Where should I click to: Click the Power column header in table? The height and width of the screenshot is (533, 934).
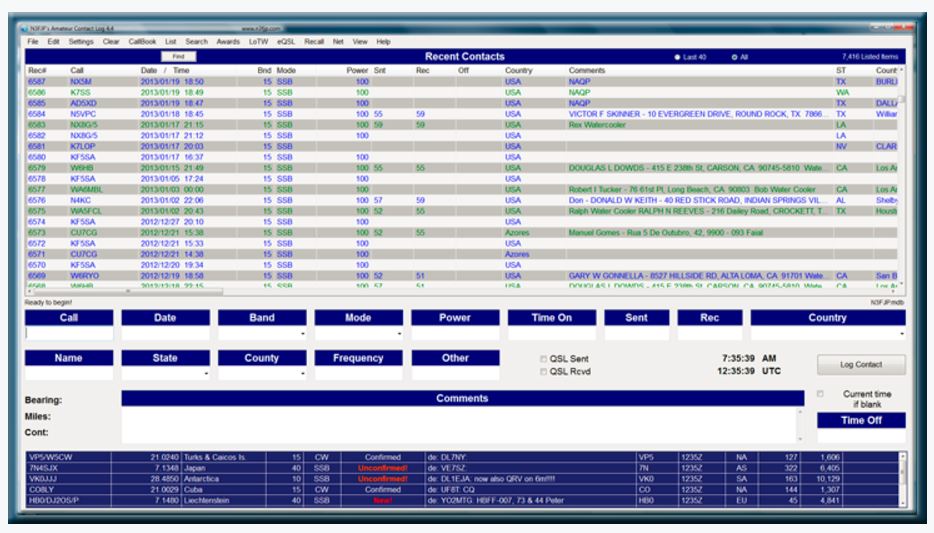click(357, 70)
